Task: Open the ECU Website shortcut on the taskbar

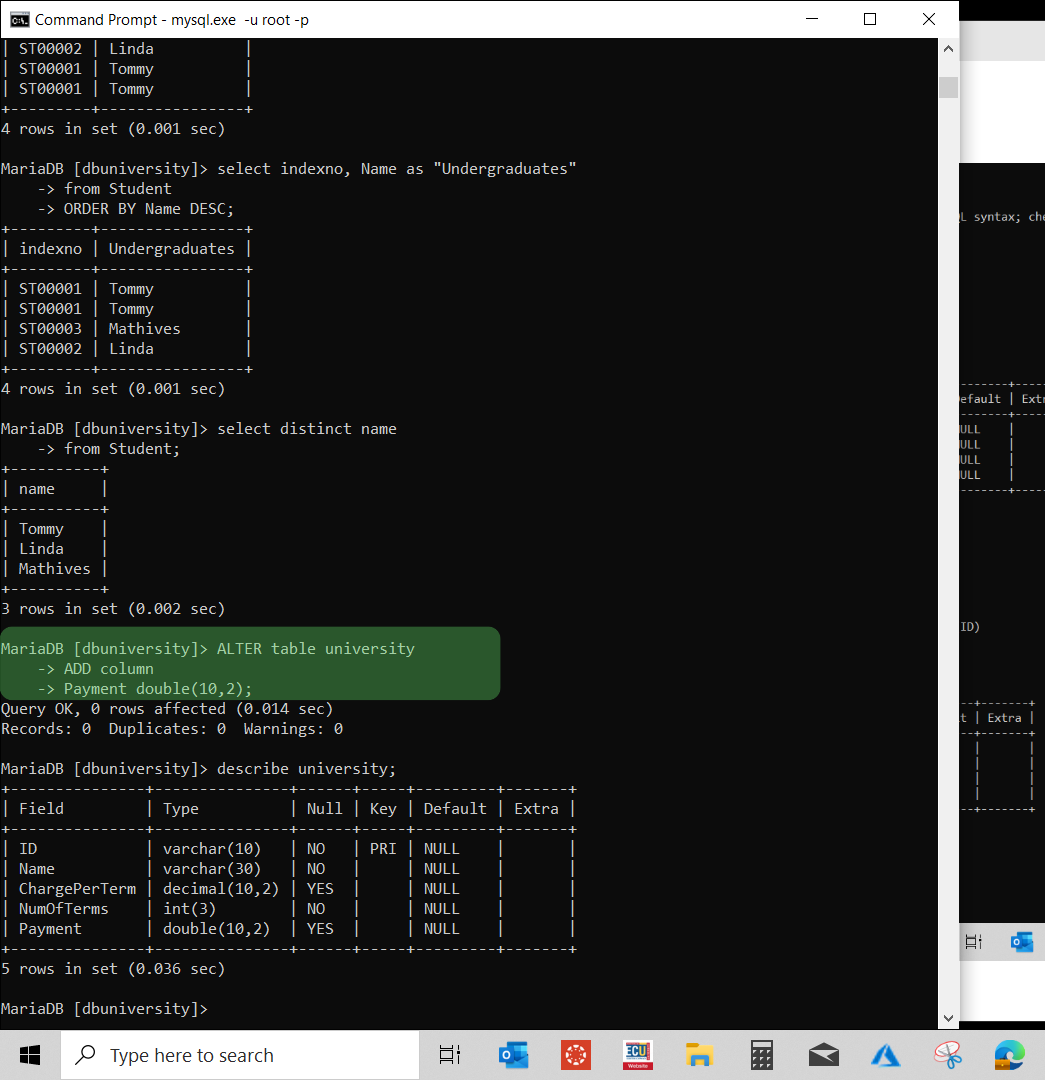Action: tap(637, 1054)
